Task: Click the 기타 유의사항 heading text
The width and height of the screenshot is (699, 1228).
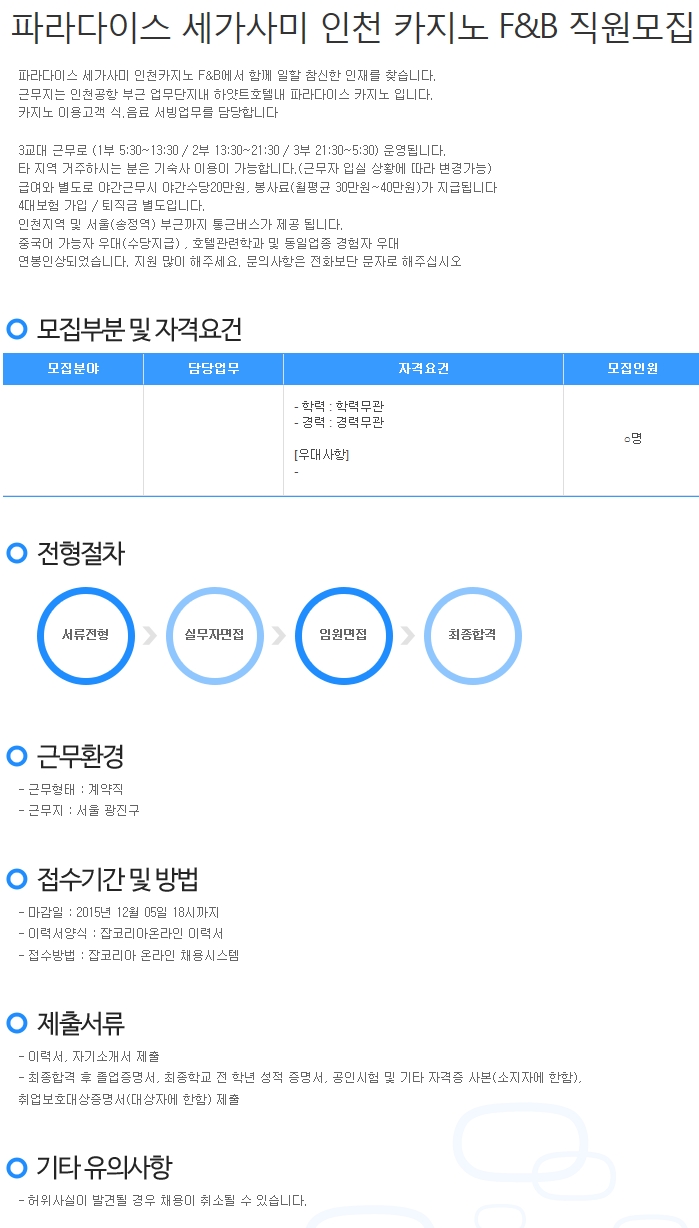Action: [x=104, y=1167]
